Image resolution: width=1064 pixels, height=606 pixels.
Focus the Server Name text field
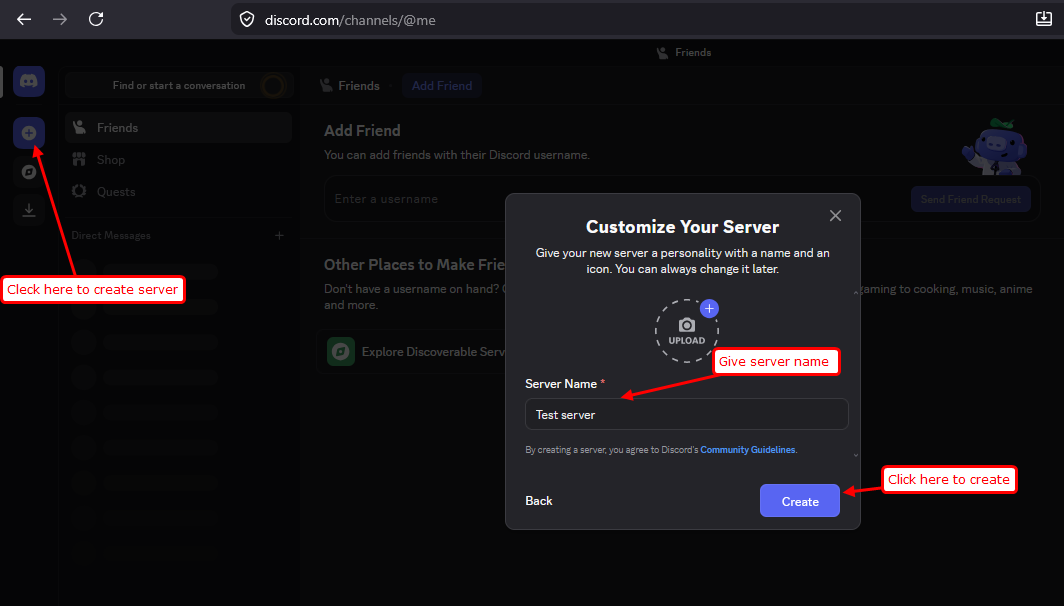[x=687, y=414]
